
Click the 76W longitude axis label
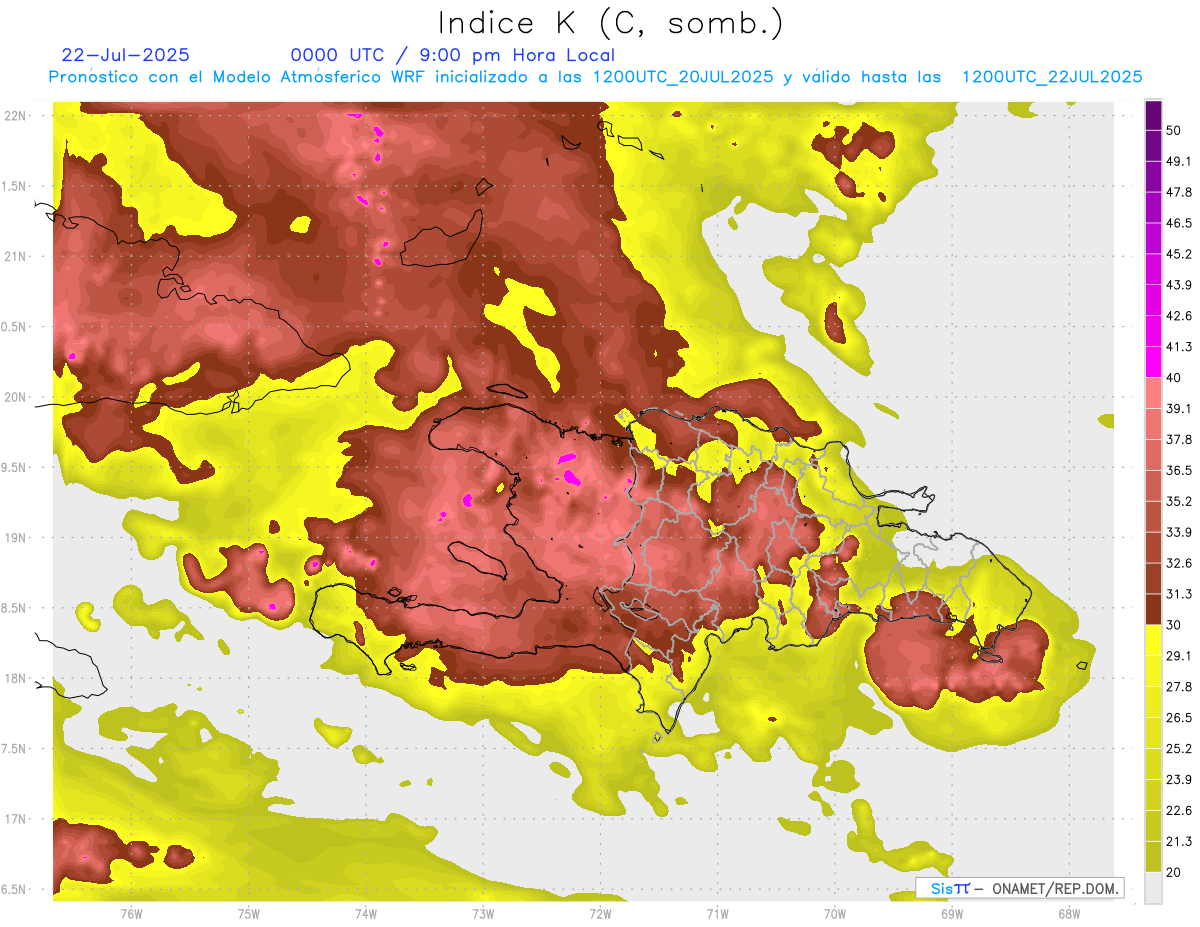point(131,913)
